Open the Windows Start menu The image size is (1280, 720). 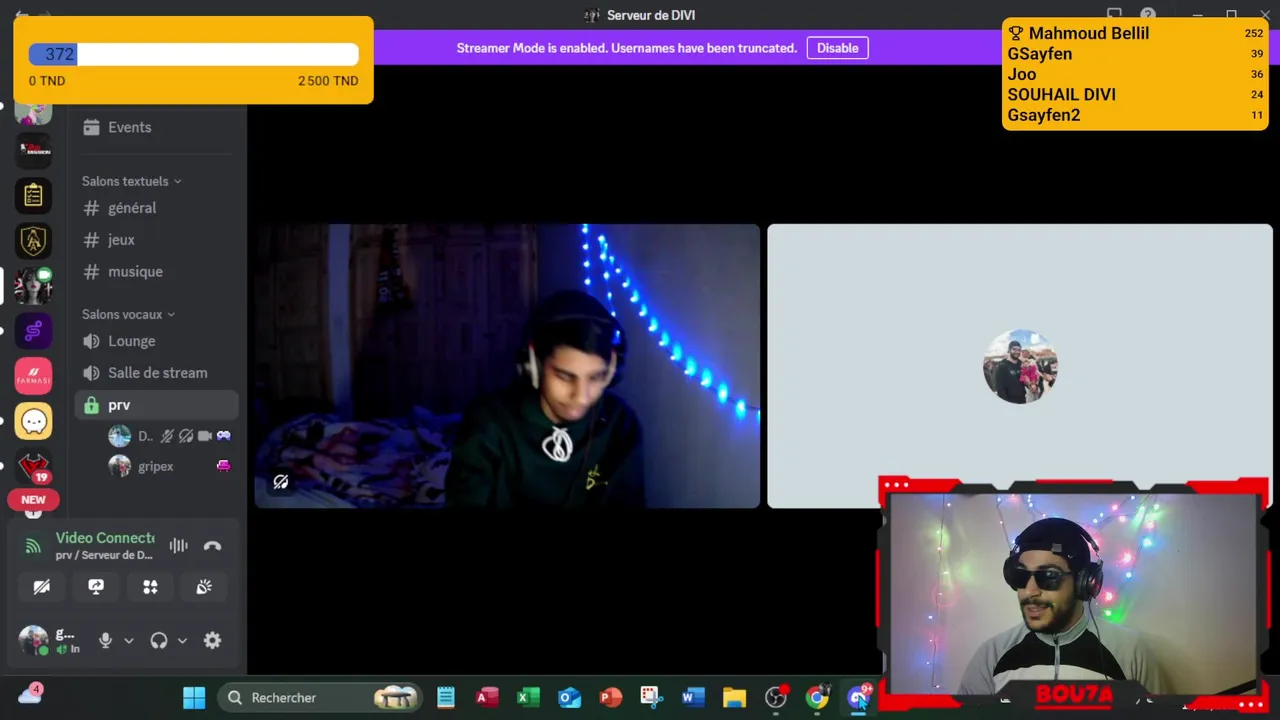click(194, 698)
